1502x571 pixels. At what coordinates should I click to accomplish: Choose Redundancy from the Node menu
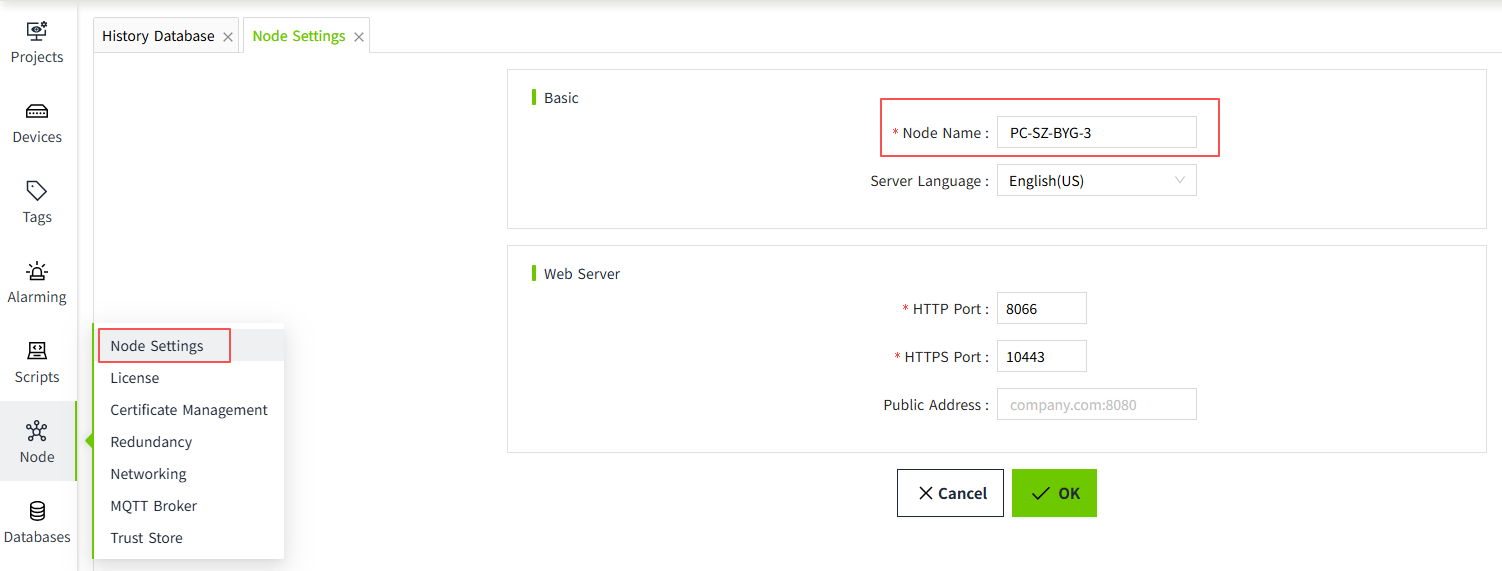[151, 442]
